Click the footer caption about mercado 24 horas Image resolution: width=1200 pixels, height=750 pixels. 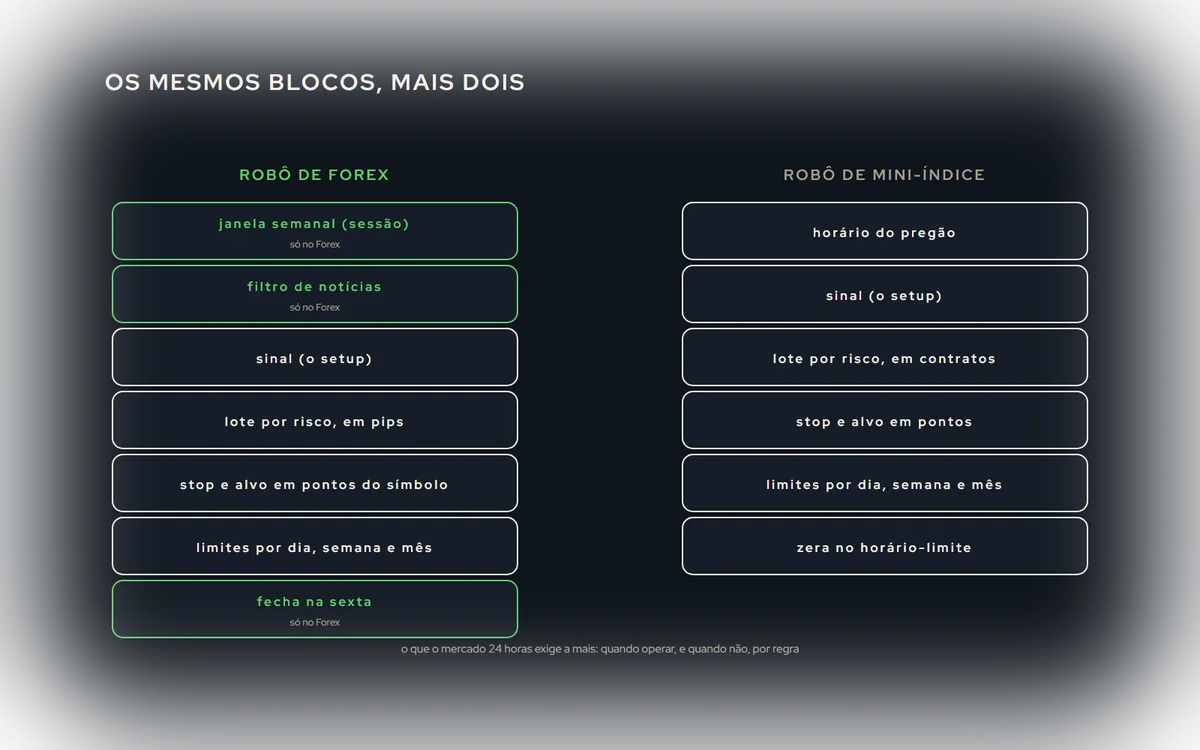tap(600, 649)
